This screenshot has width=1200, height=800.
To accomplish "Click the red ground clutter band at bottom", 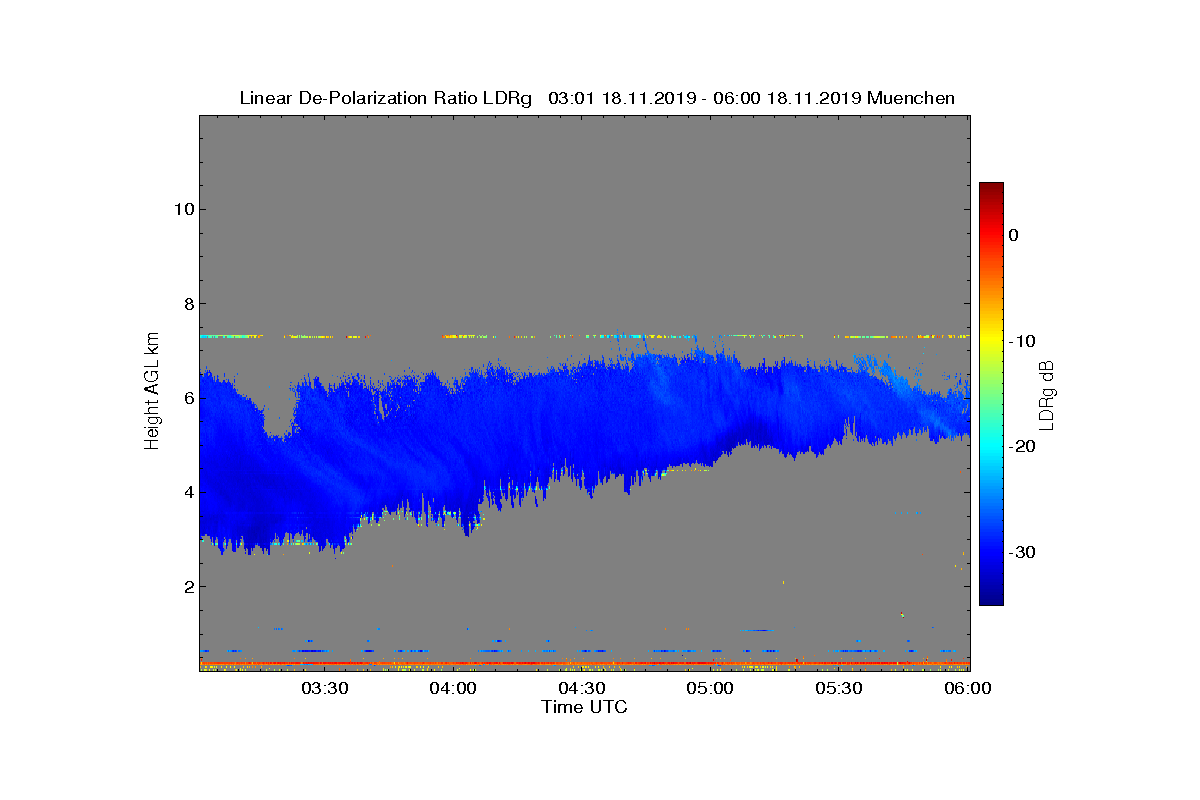I will pos(584,663).
